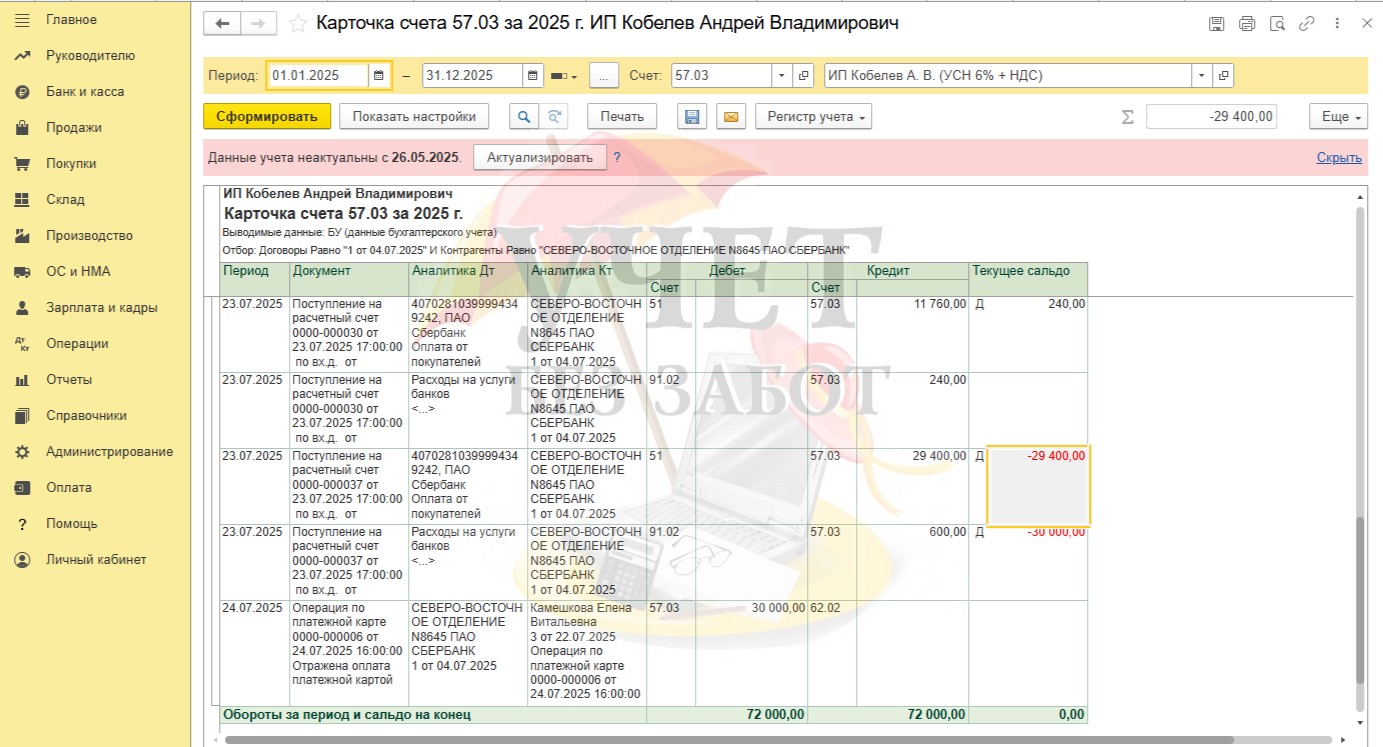
Task: Click the find next search icon
Action: point(553,116)
